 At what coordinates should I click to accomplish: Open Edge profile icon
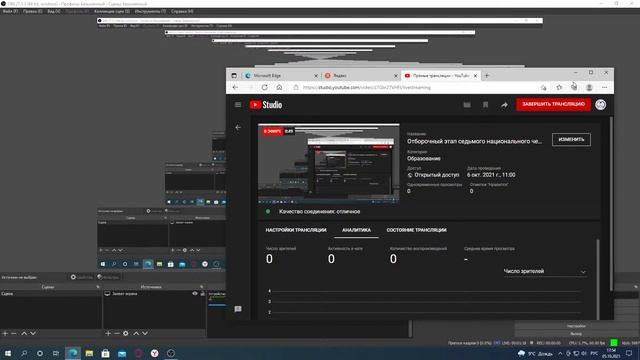pos(589,87)
